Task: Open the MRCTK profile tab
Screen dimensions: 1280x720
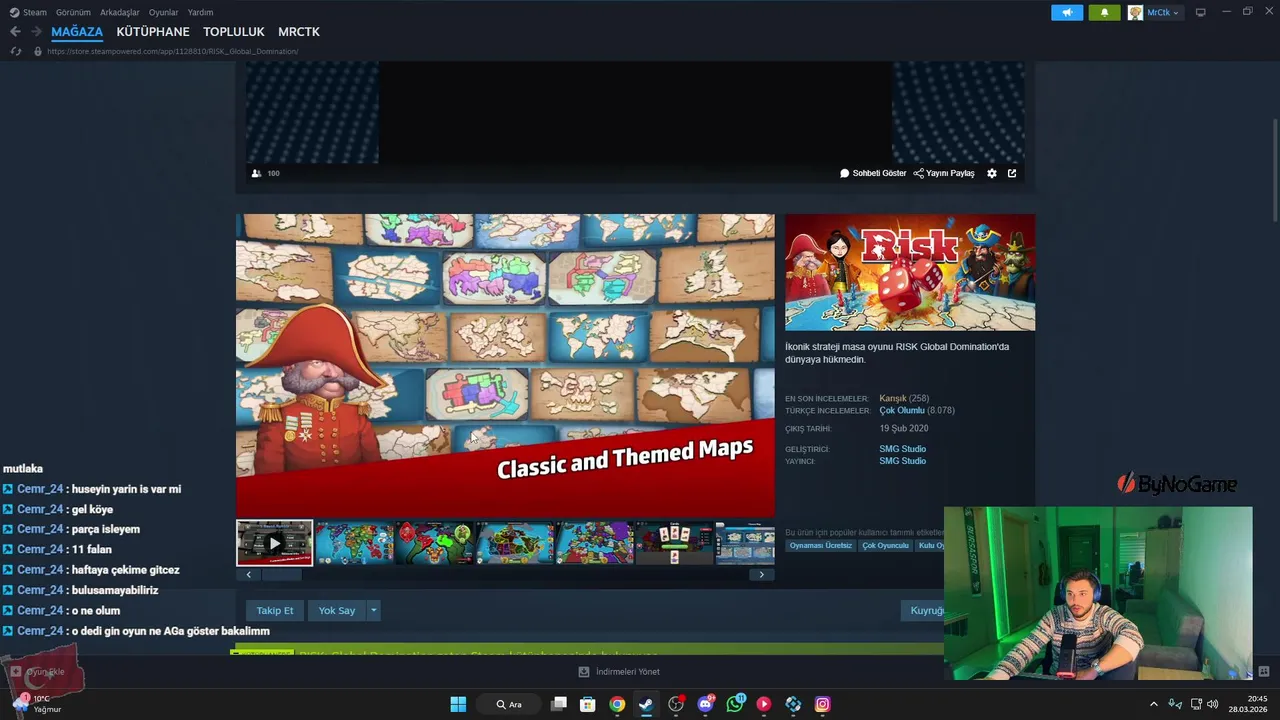Action: pyautogui.click(x=299, y=32)
